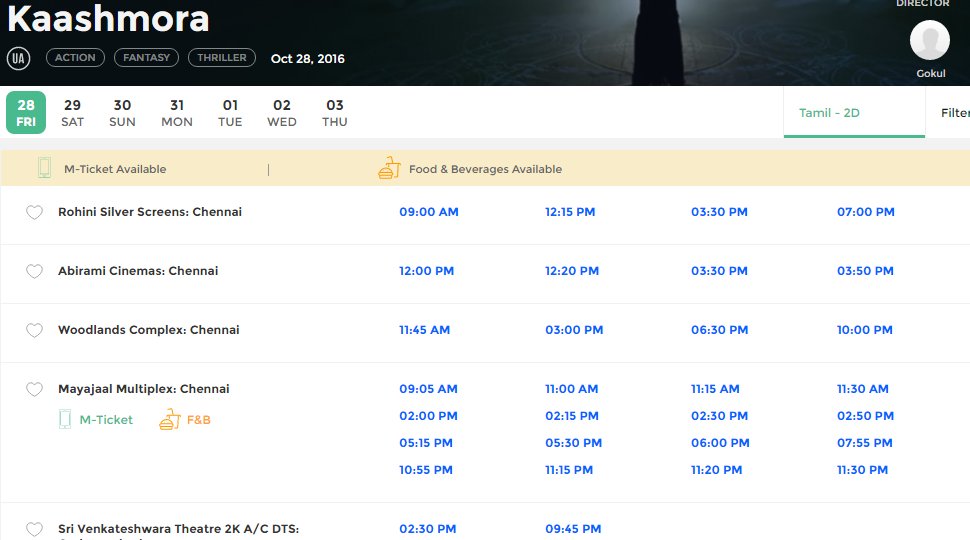Open Mayajaal Multiplex: Chennai venue
970x540 pixels.
(x=144, y=388)
